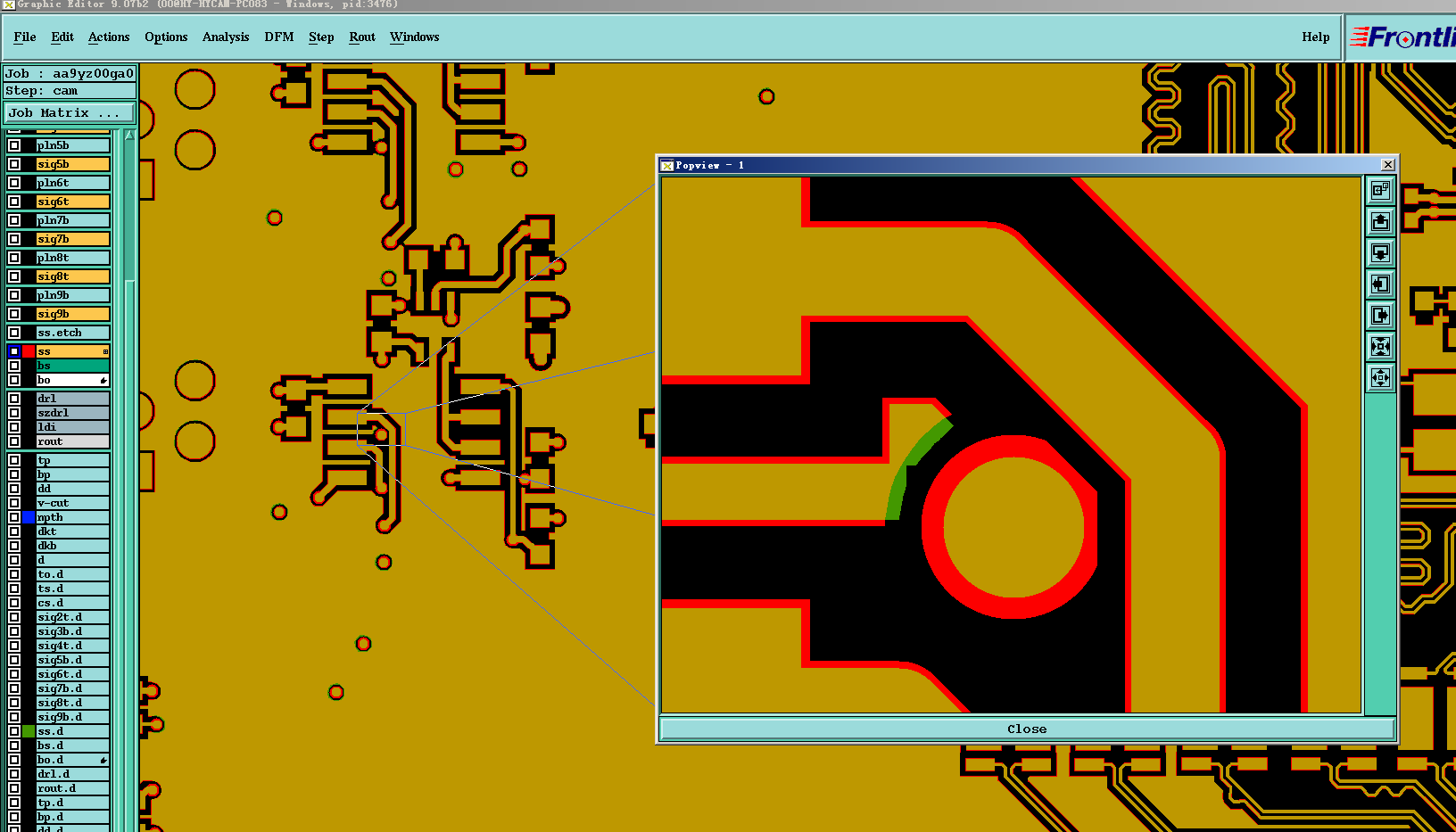
Task: Click the Help button
Action: [x=1315, y=37]
